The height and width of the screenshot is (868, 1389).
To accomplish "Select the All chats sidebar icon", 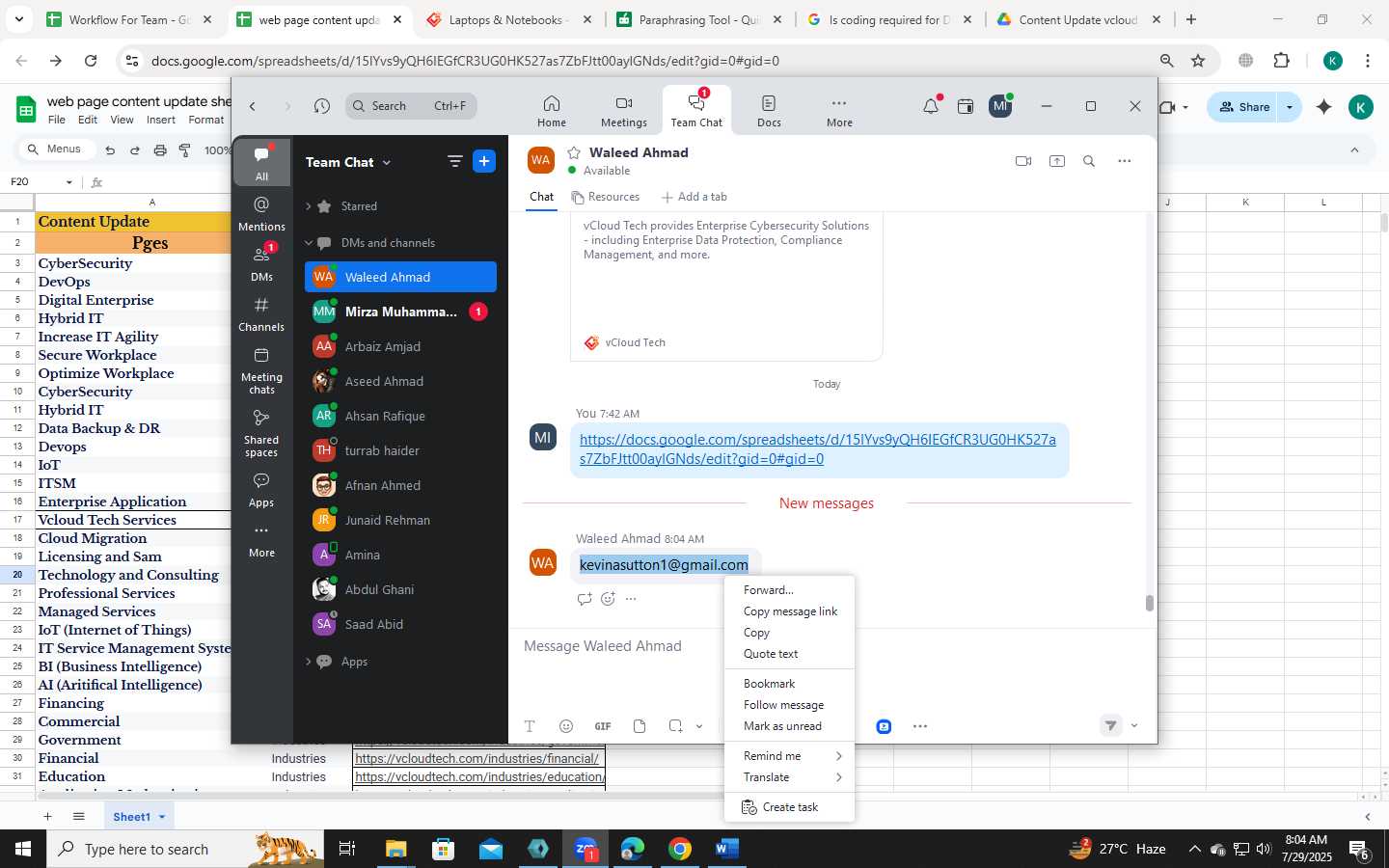I will [261, 163].
